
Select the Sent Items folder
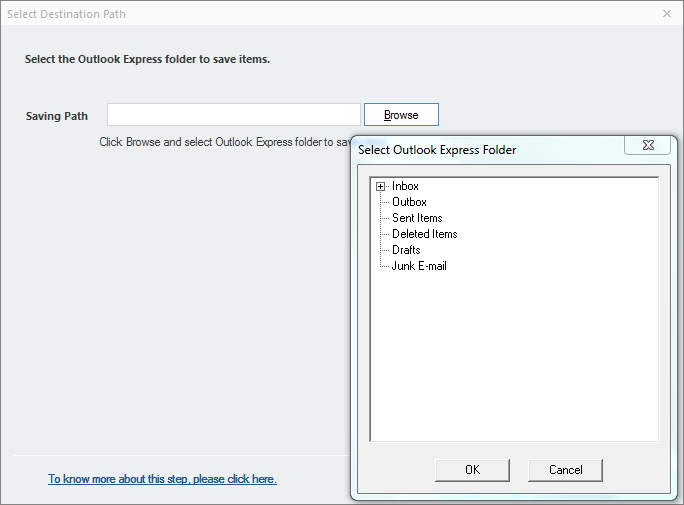point(417,218)
